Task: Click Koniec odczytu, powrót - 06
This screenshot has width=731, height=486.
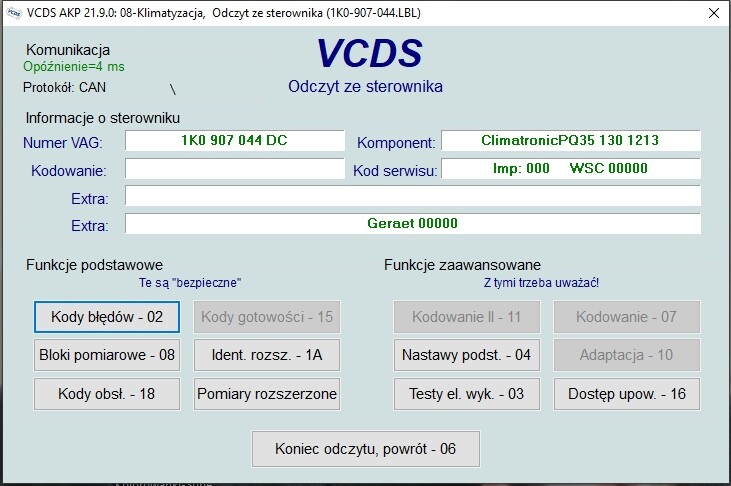Action: 366,449
